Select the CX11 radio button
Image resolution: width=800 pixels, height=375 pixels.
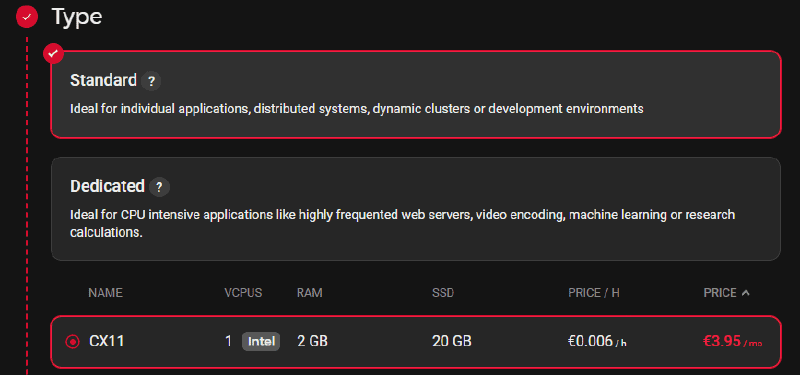coord(72,341)
